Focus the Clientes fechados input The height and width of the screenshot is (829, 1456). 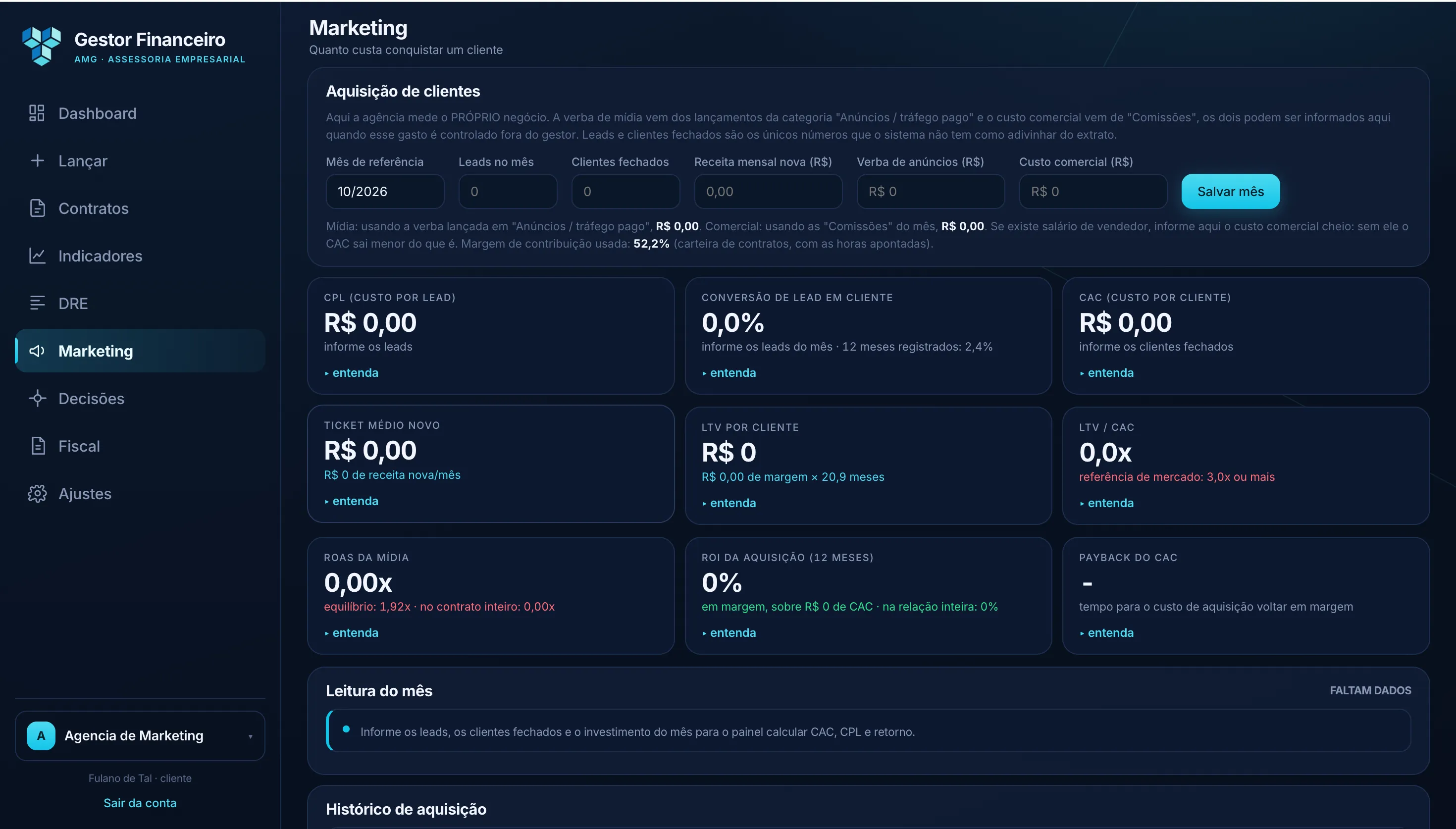(x=625, y=191)
